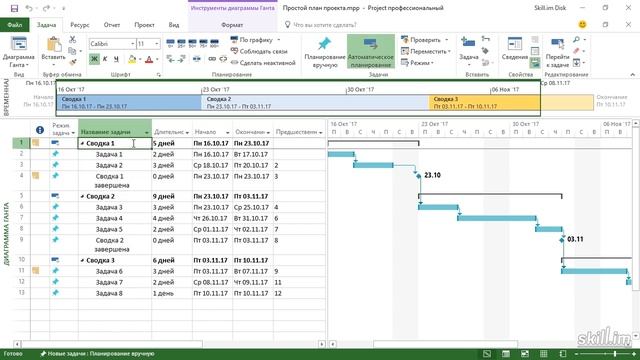640x360 pixels.
Task: Outdent the selected task
Action: coord(171,59)
